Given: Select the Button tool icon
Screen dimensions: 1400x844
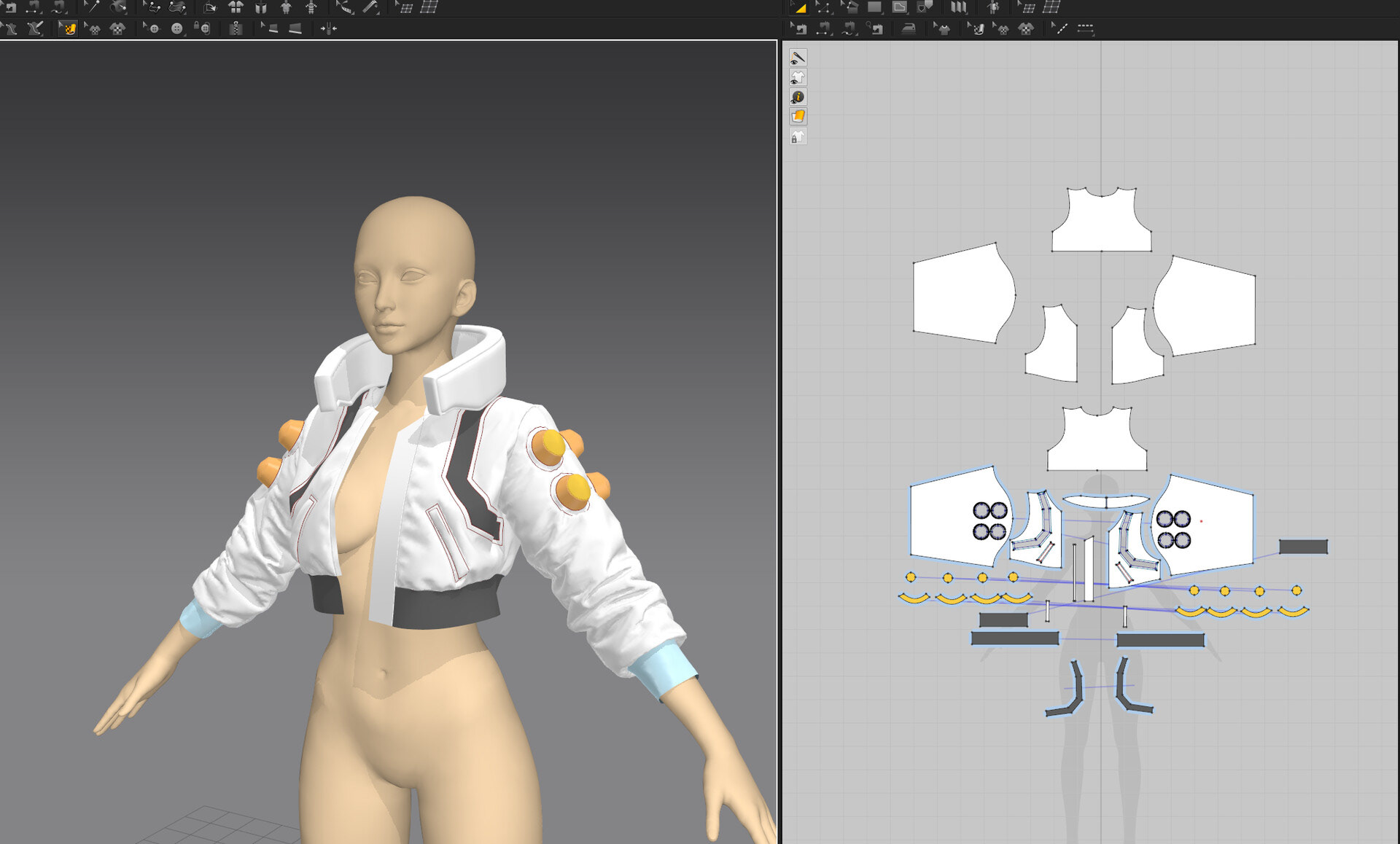Looking at the screenshot, I should click(176, 28).
